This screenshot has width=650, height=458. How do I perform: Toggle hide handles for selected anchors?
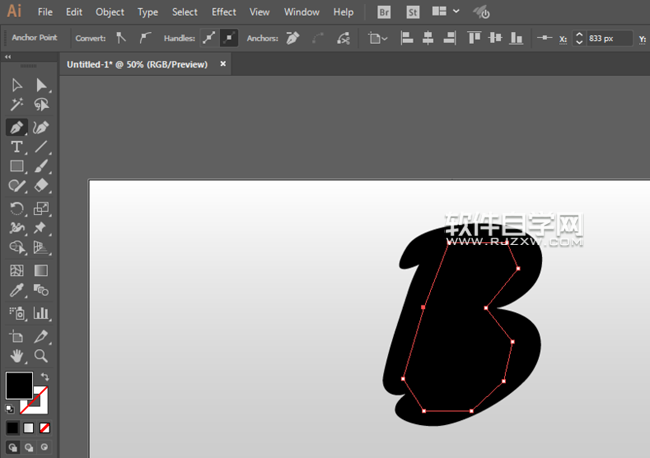pyautogui.click(x=229, y=38)
